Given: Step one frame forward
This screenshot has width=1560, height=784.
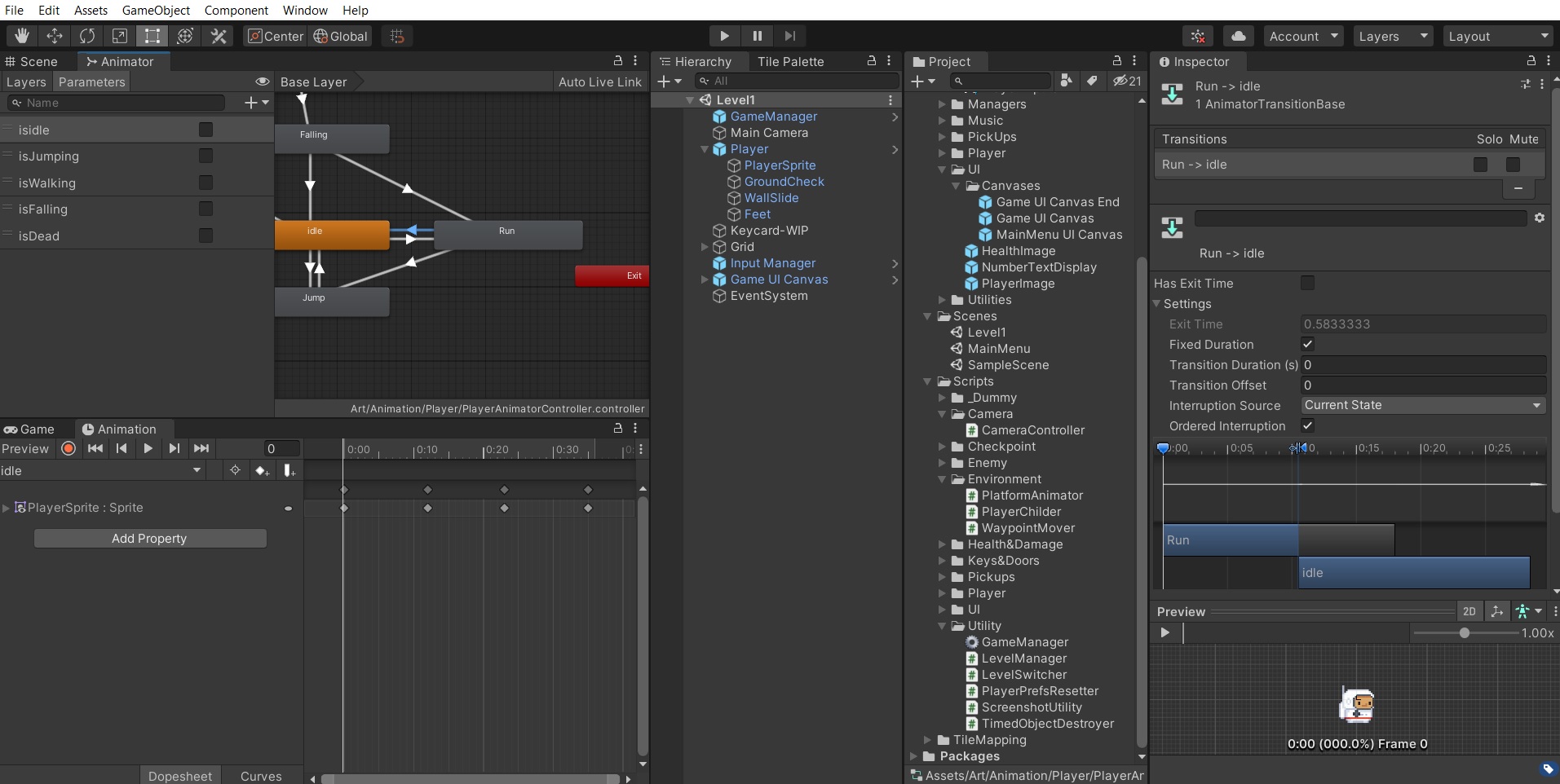Looking at the screenshot, I should [789, 36].
